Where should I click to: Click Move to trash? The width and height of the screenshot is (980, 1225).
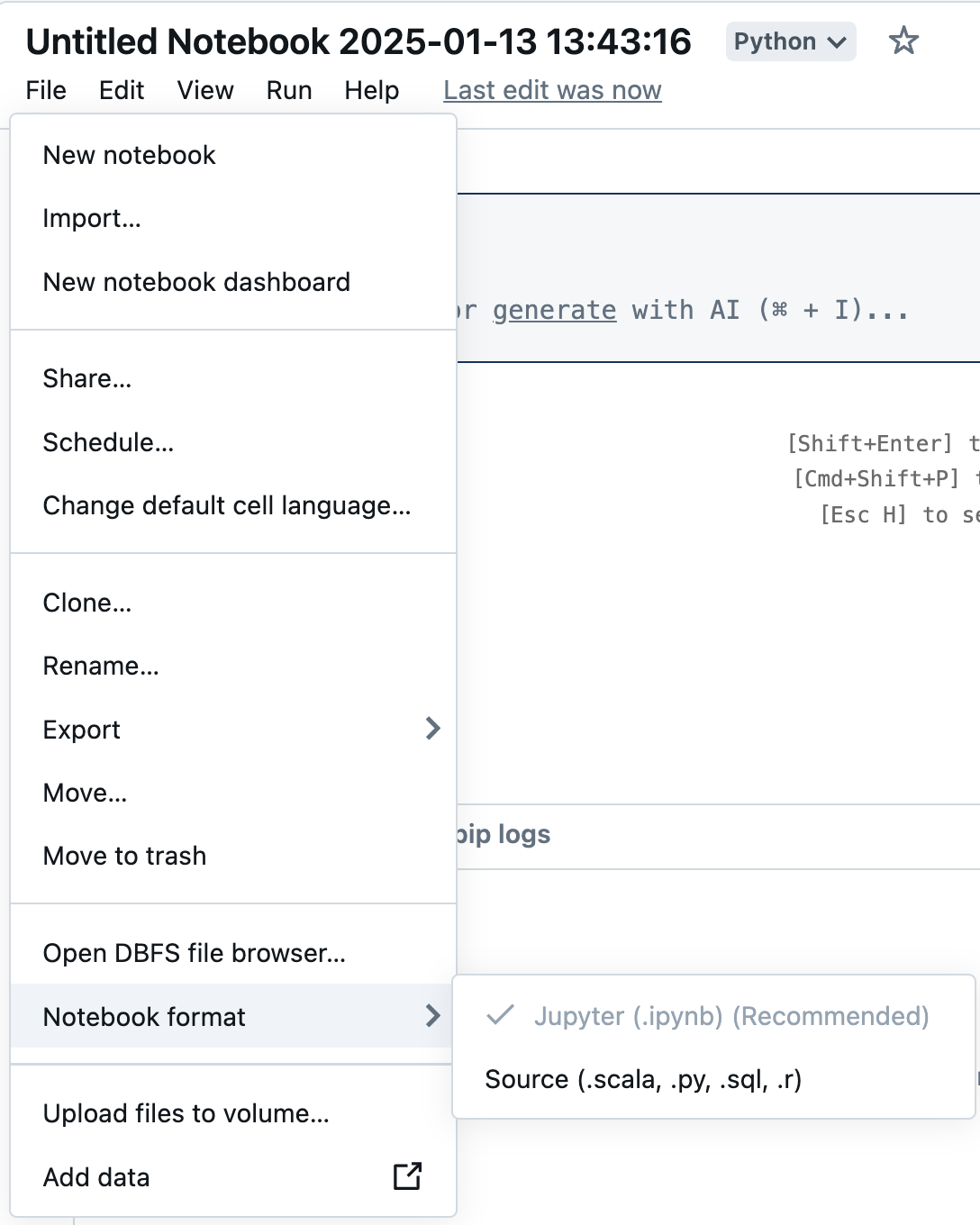(x=125, y=856)
